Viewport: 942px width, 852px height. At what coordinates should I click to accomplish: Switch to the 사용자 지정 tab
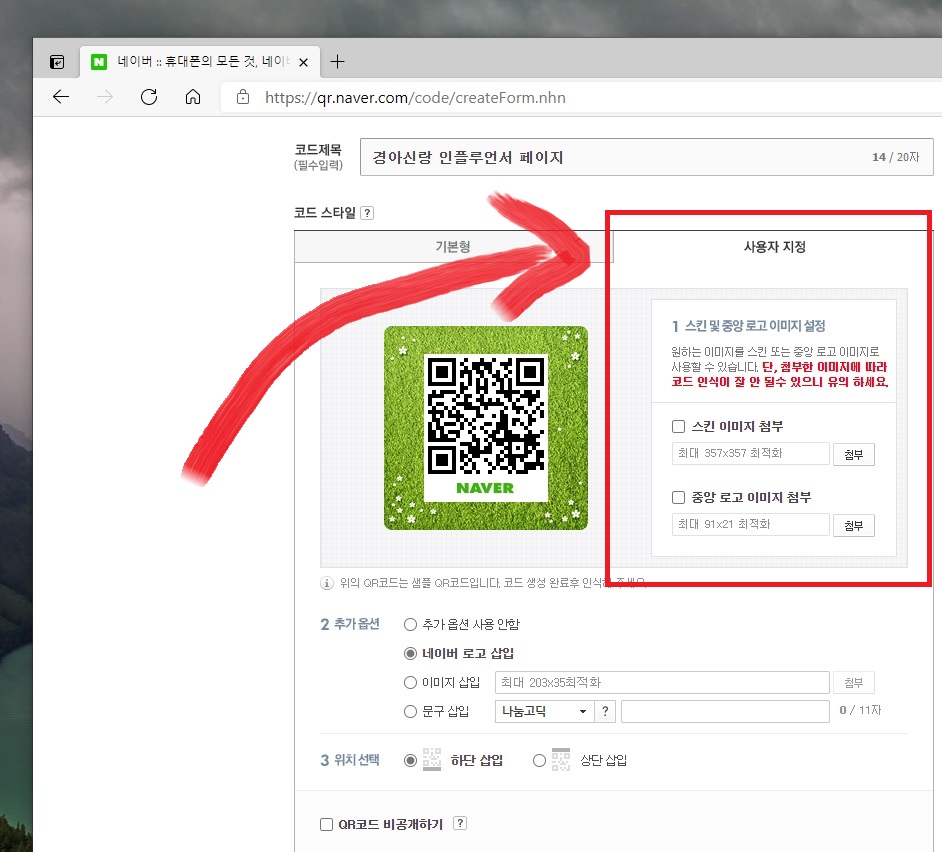point(774,246)
